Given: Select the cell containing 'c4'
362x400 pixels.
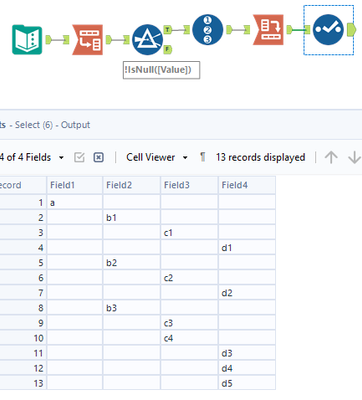Looking at the screenshot, I should (x=189, y=338).
